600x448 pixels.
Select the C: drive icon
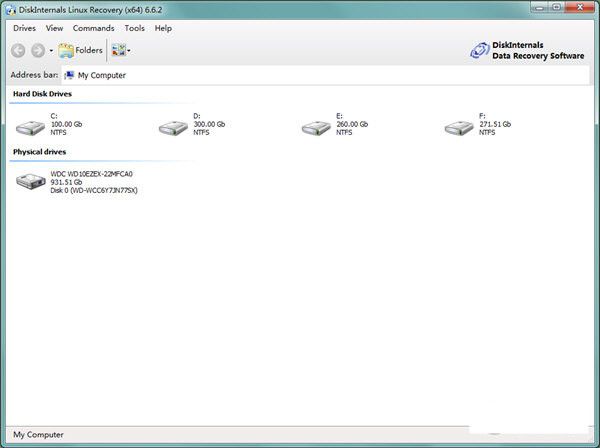point(30,128)
